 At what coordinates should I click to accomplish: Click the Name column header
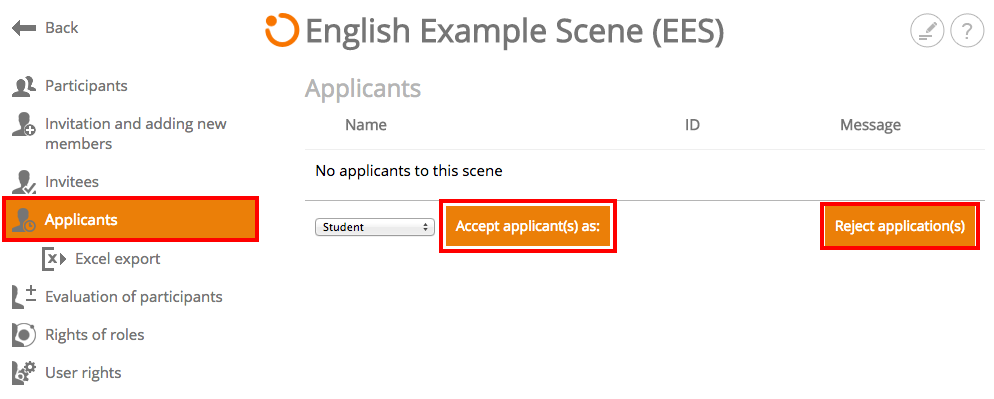tap(366, 125)
